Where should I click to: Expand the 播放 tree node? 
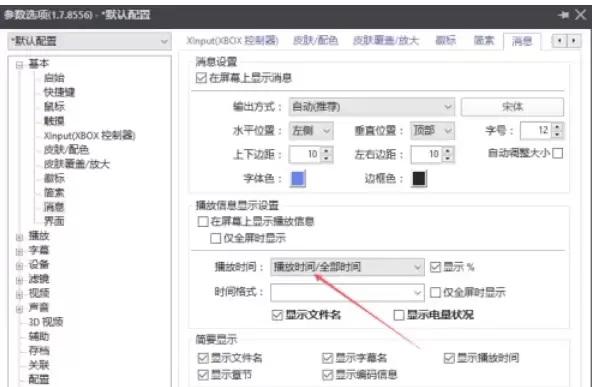coord(20,237)
